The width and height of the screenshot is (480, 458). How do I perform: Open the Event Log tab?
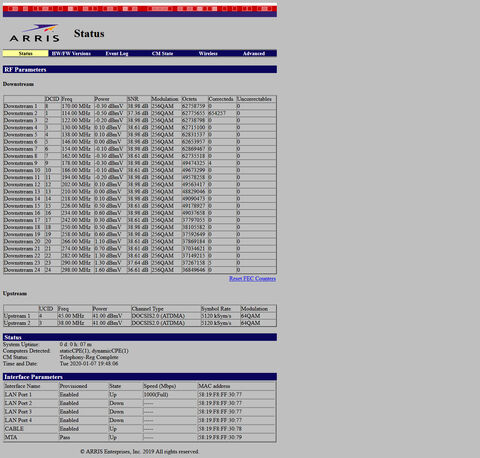(x=117, y=53)
